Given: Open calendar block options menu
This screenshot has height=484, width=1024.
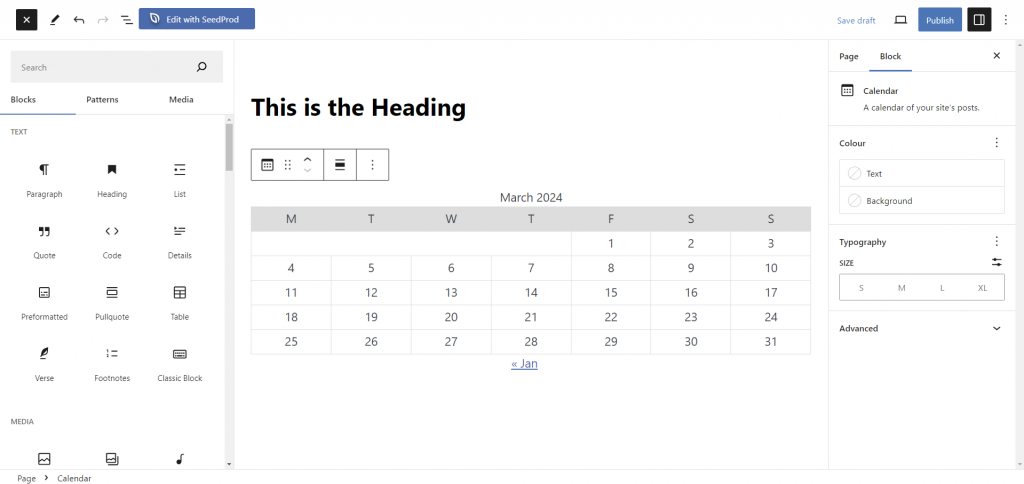Looking at the screenshot, I should click(372, 165).
